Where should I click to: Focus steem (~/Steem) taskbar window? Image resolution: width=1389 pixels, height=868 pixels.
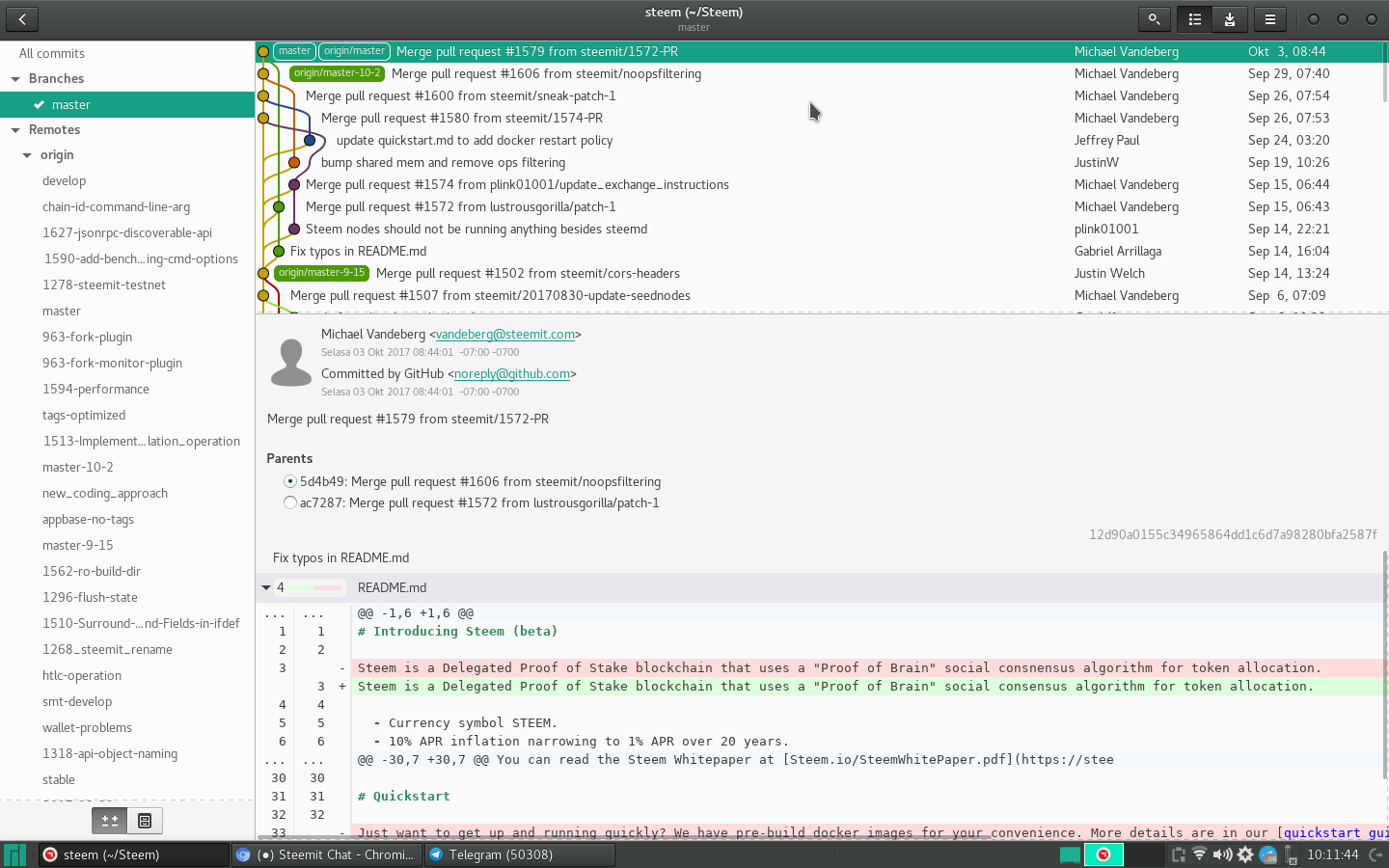tap(134, 854)
